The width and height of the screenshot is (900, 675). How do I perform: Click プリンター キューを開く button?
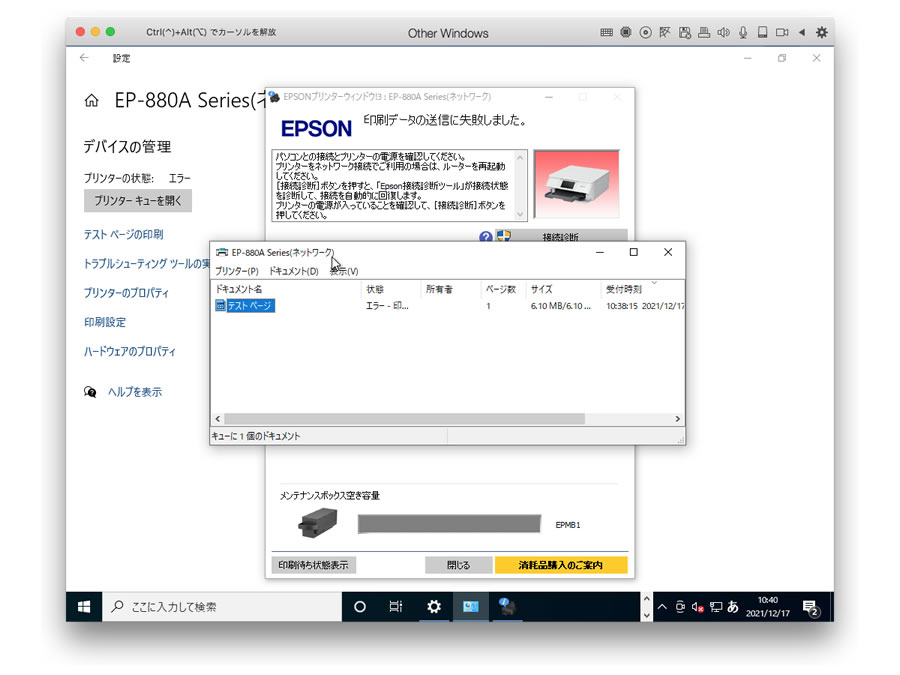[x=138, y=201]
